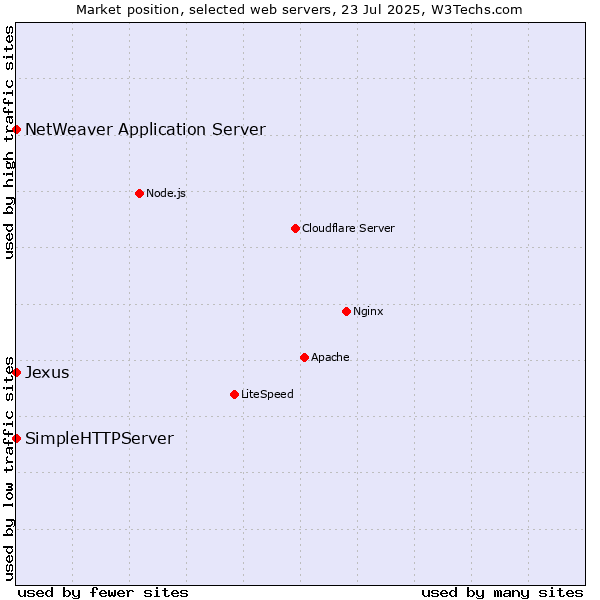Viewport: 600px width, 600px height.
Task: Click the 'used by fewer sites' axis label
Action: coord(103,593)
